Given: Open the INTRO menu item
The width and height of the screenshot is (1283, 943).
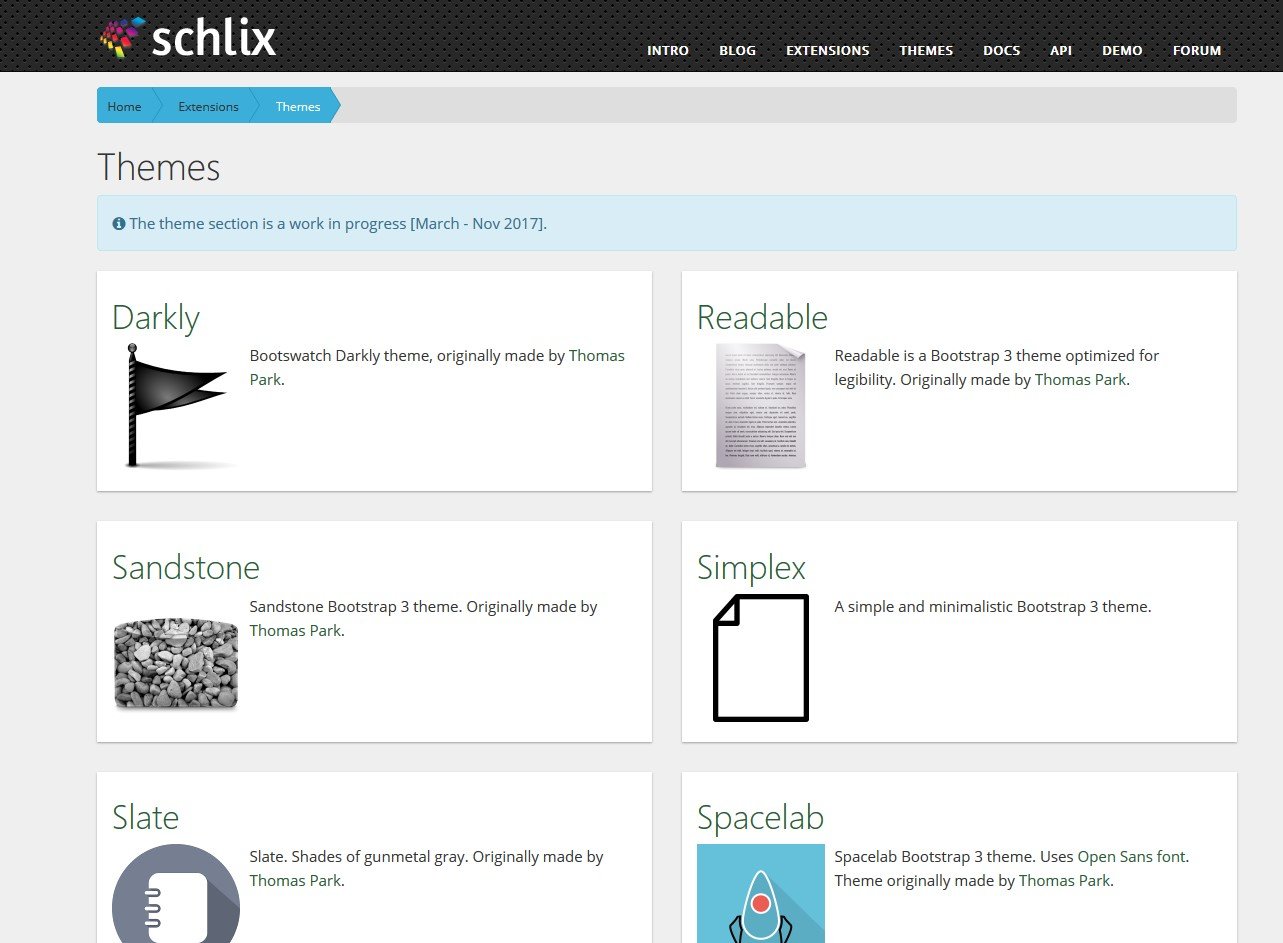Looking at the screenshot, I should 668,50.
